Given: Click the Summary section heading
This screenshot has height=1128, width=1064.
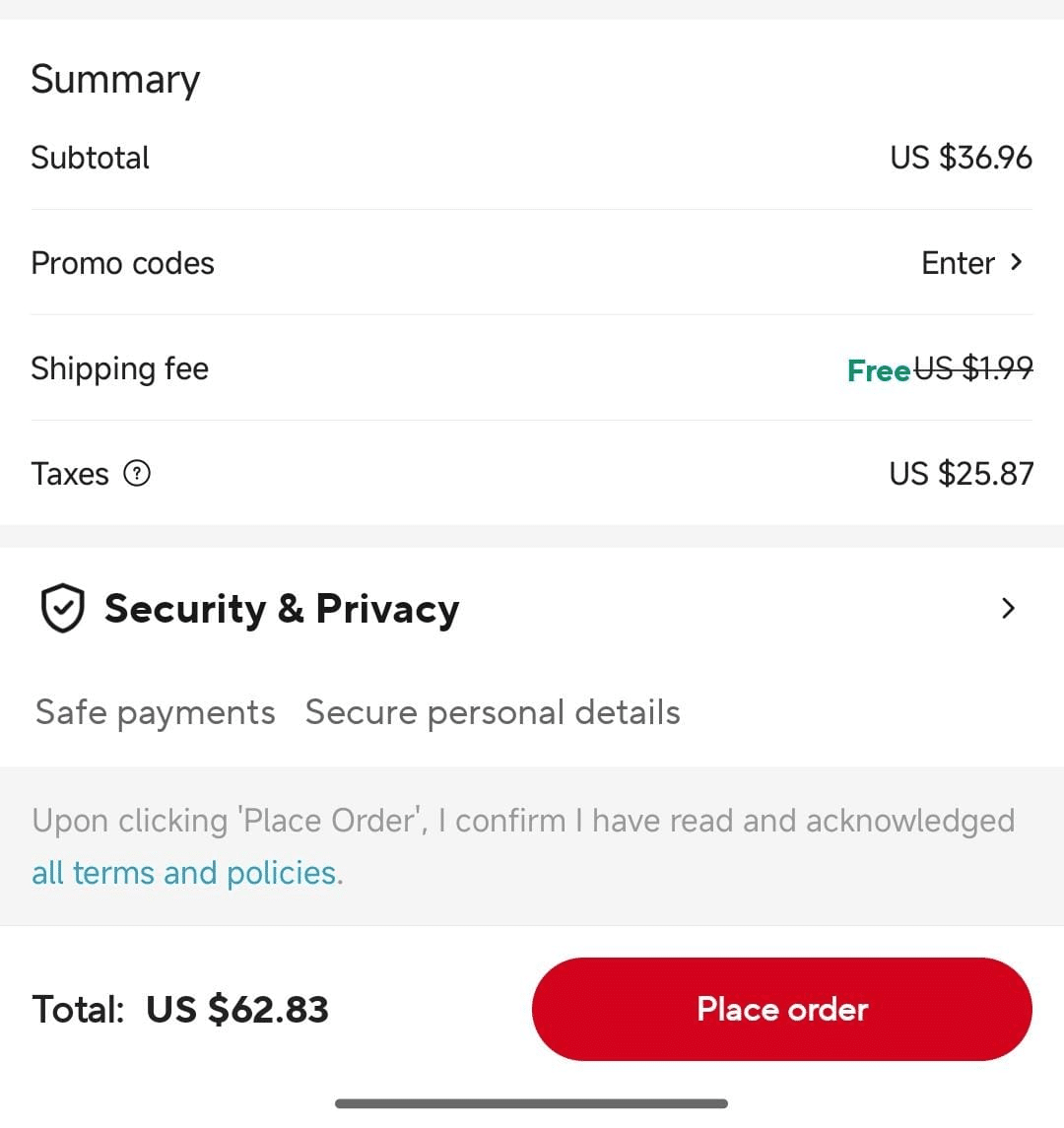Looking at the screenshot, I should pyautogui.click(x=115, y=80).
